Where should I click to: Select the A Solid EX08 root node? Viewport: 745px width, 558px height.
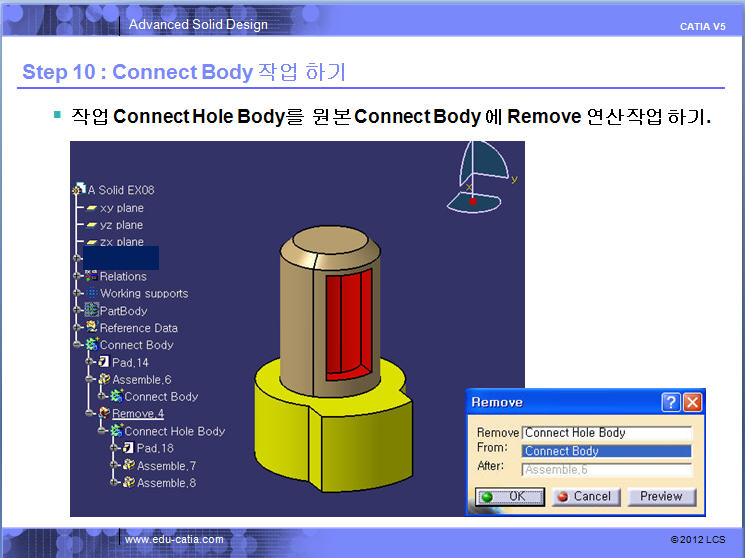(x=120, y=190)
